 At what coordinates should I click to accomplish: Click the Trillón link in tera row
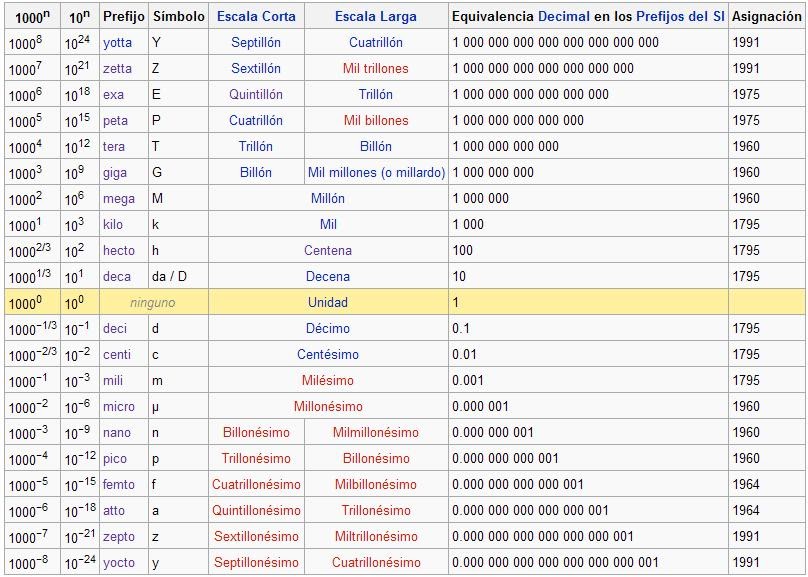[x=256, y=146]
